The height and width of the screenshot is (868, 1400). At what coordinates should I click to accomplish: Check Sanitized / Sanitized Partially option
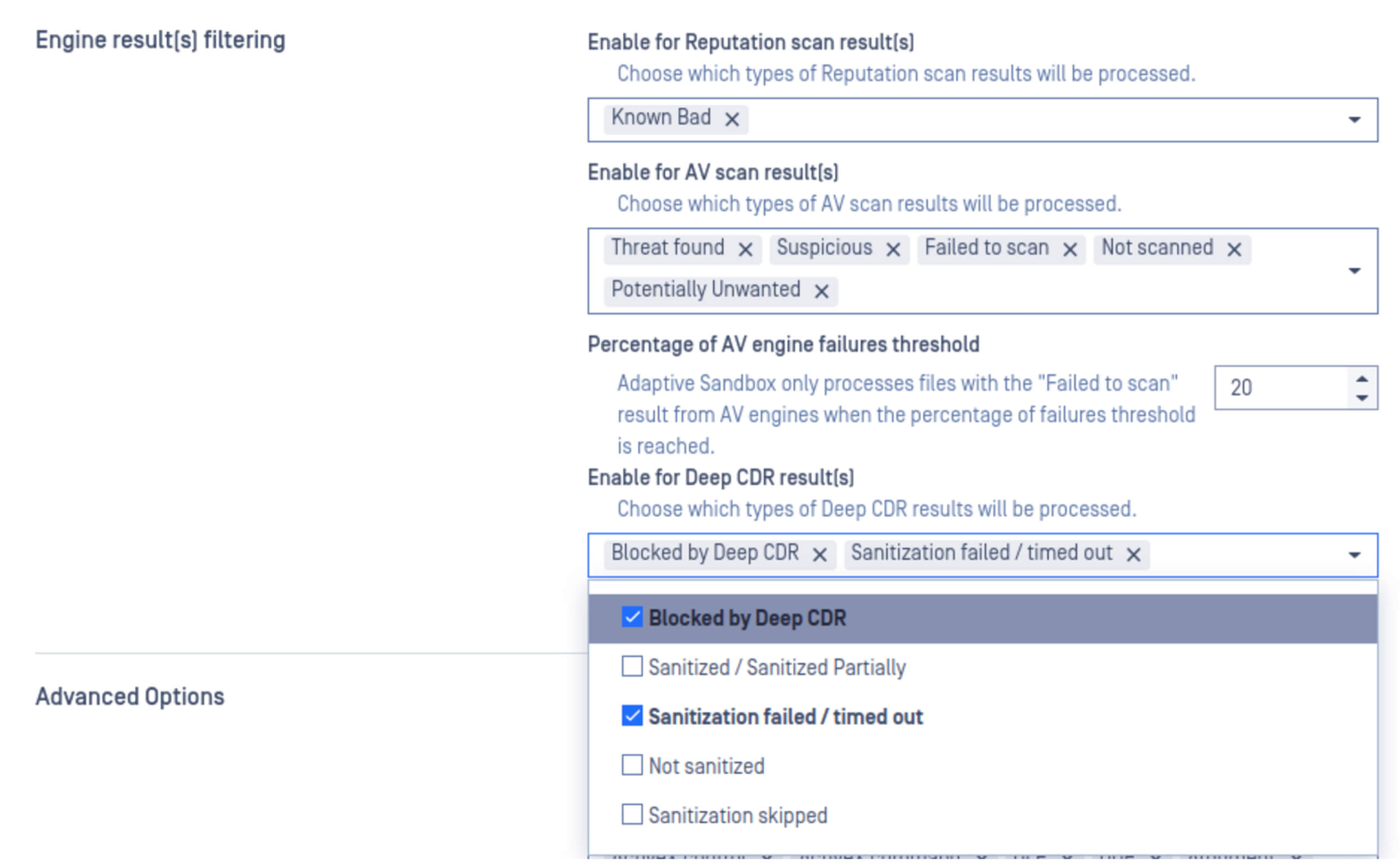(632, 667)
